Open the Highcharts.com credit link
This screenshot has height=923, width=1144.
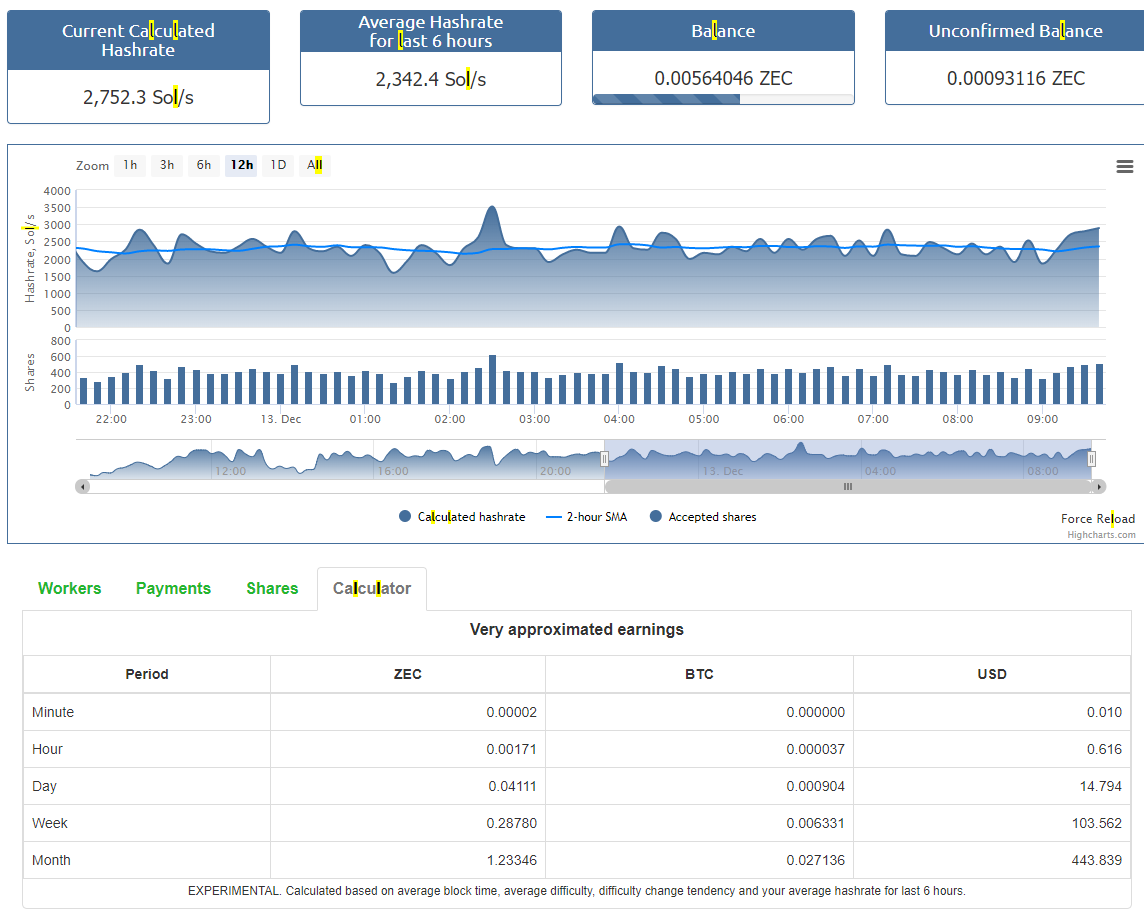(1101, 535)
